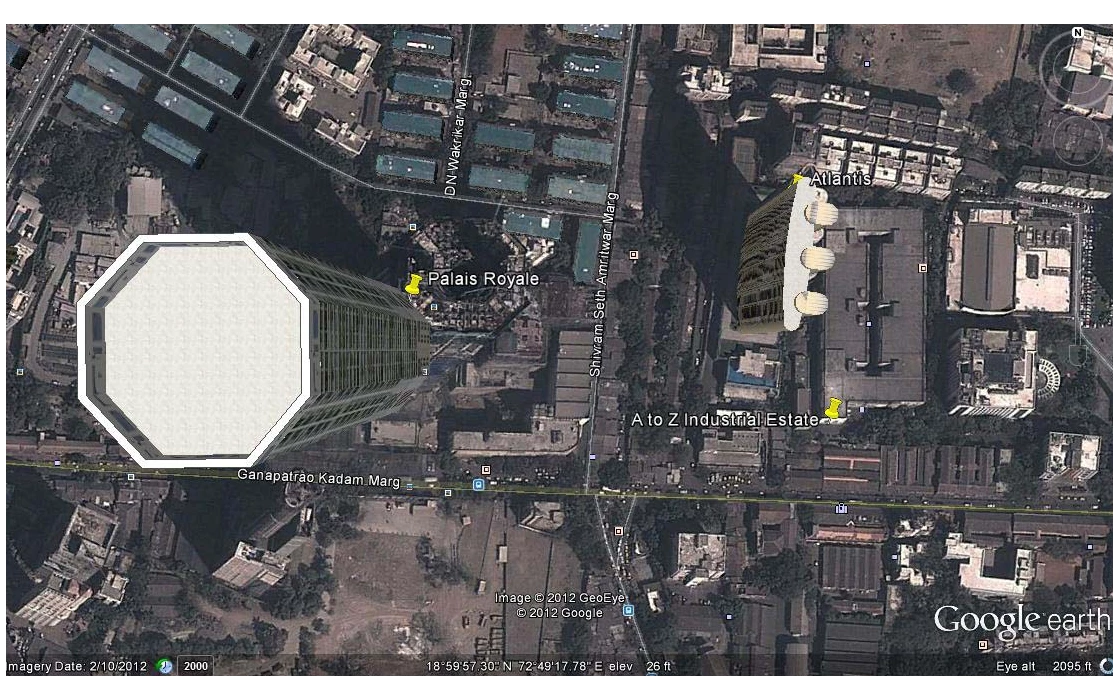Image resolution: width=1120 pixels, height=700 pixels.
Task: Click transit station icon right of Google copyright text
Action: (628, 610)
